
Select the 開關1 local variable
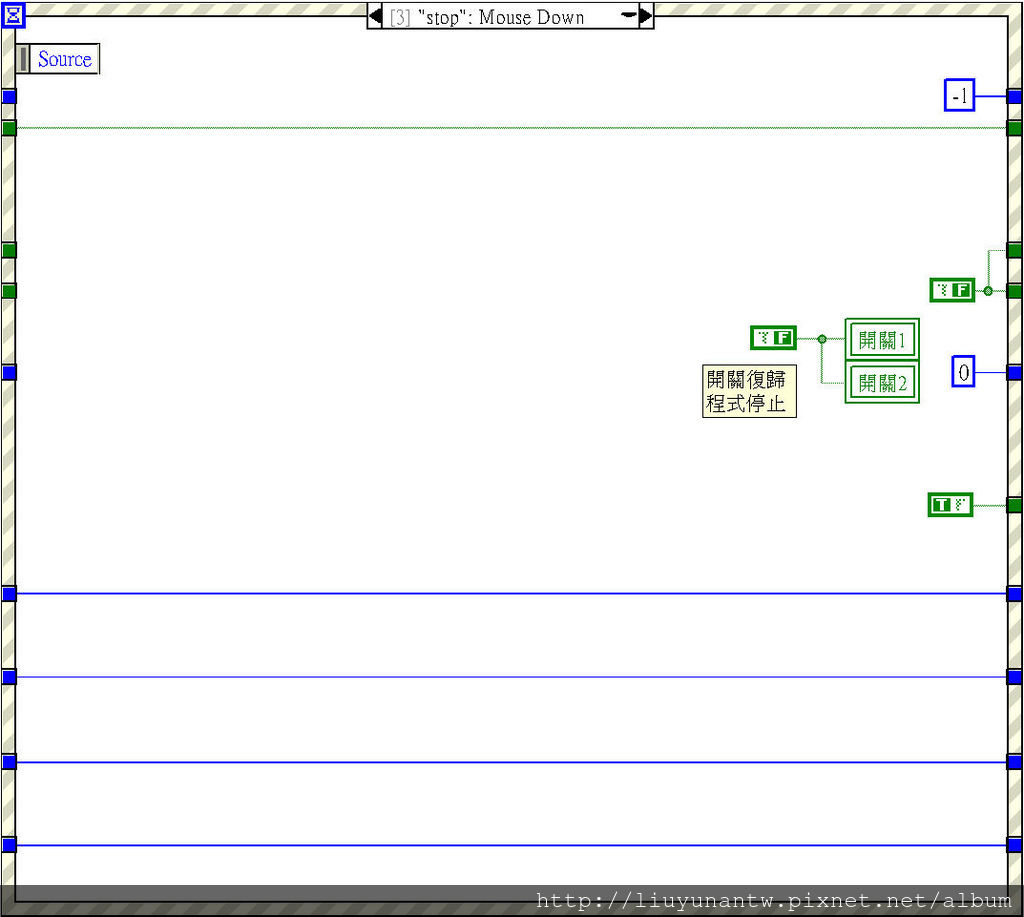[882, 340]
